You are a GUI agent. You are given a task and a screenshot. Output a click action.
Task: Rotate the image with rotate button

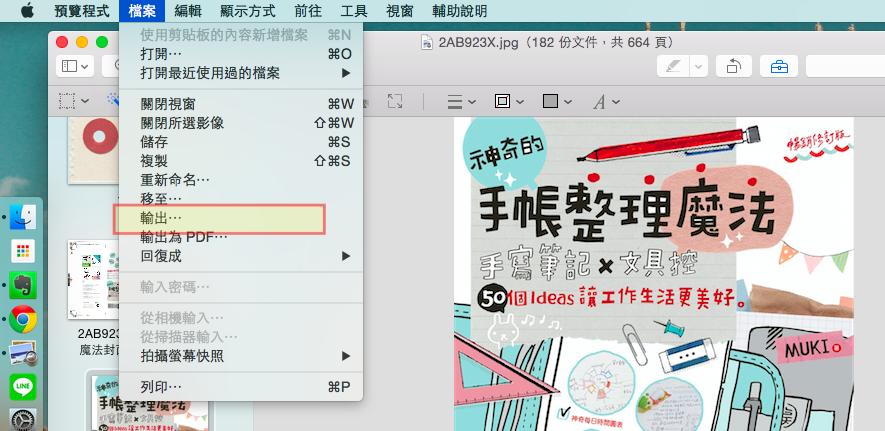click(734, 67)
